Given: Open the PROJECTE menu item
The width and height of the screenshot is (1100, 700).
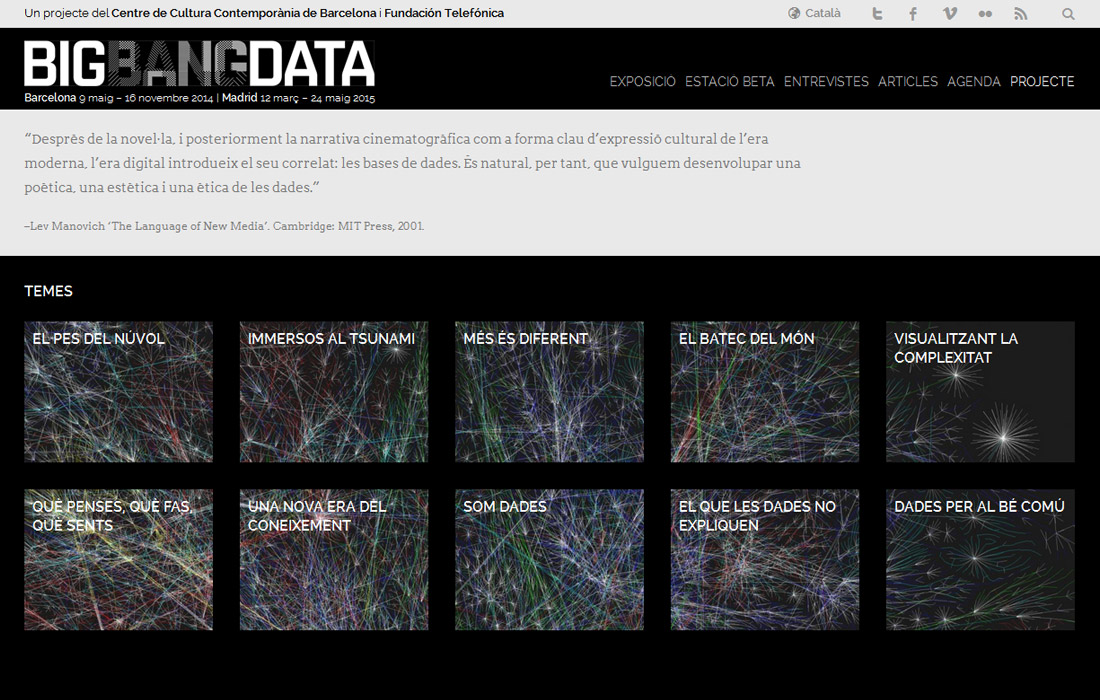Looking at the screenshot, I should coord(1042,81).
